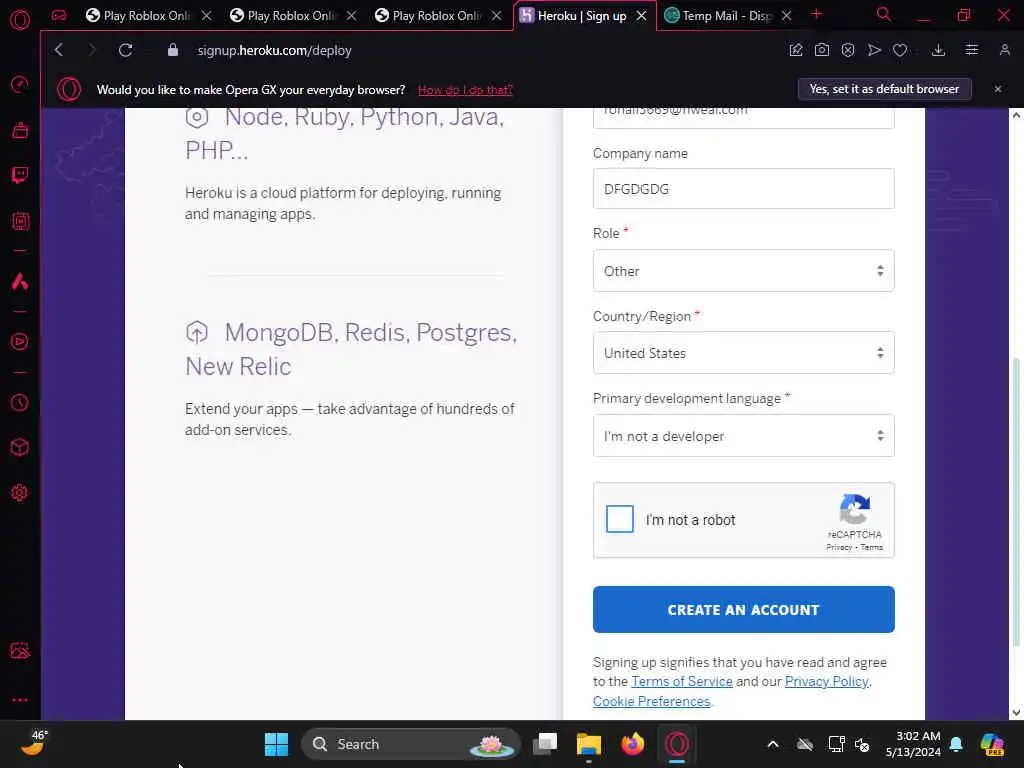
Task: Open Easy Setup sliders icon
Action: [x=972, y=50]
